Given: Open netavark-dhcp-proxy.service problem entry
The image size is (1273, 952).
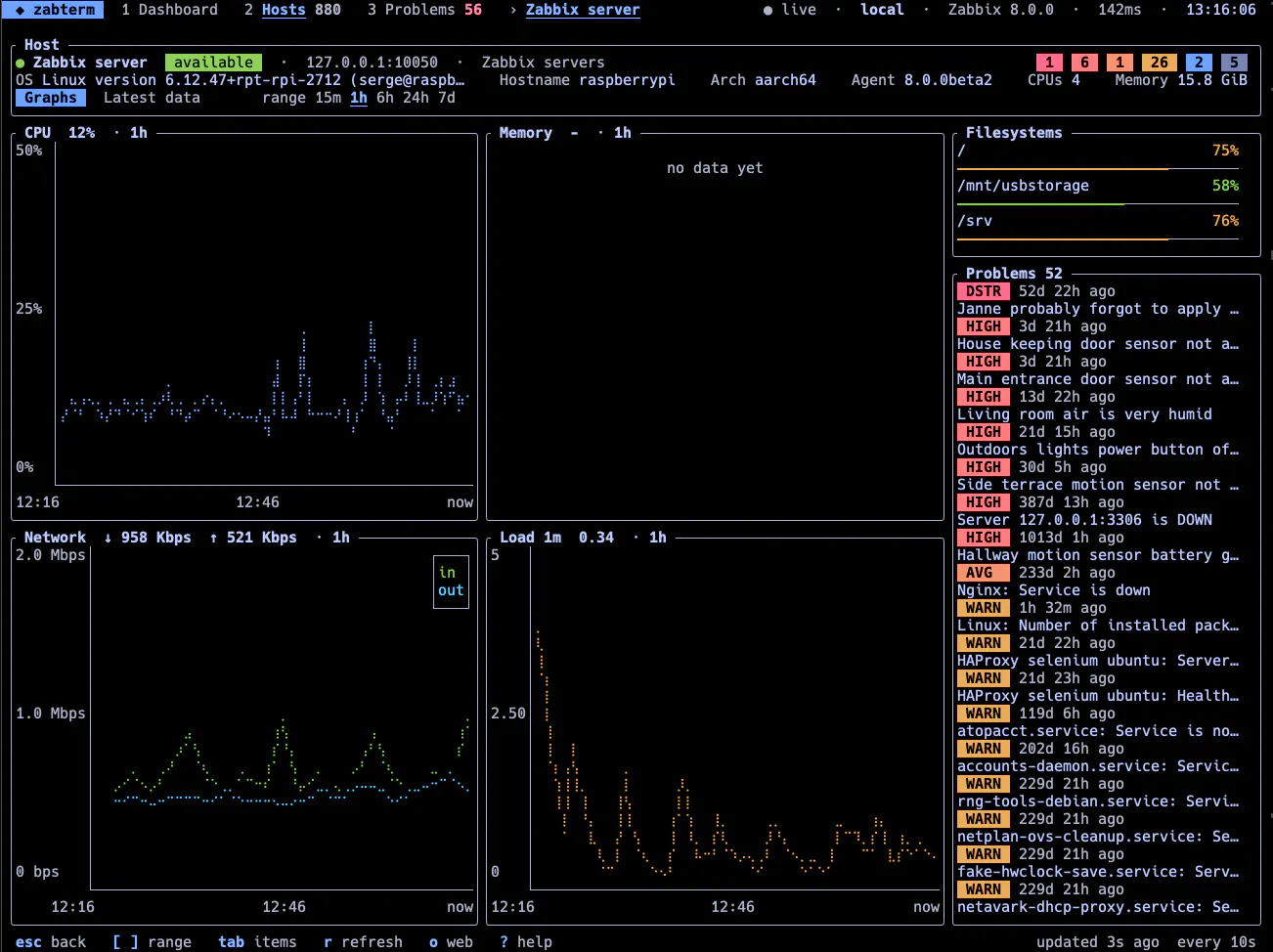Looking at the screenshot, I should coord(1098,907).
